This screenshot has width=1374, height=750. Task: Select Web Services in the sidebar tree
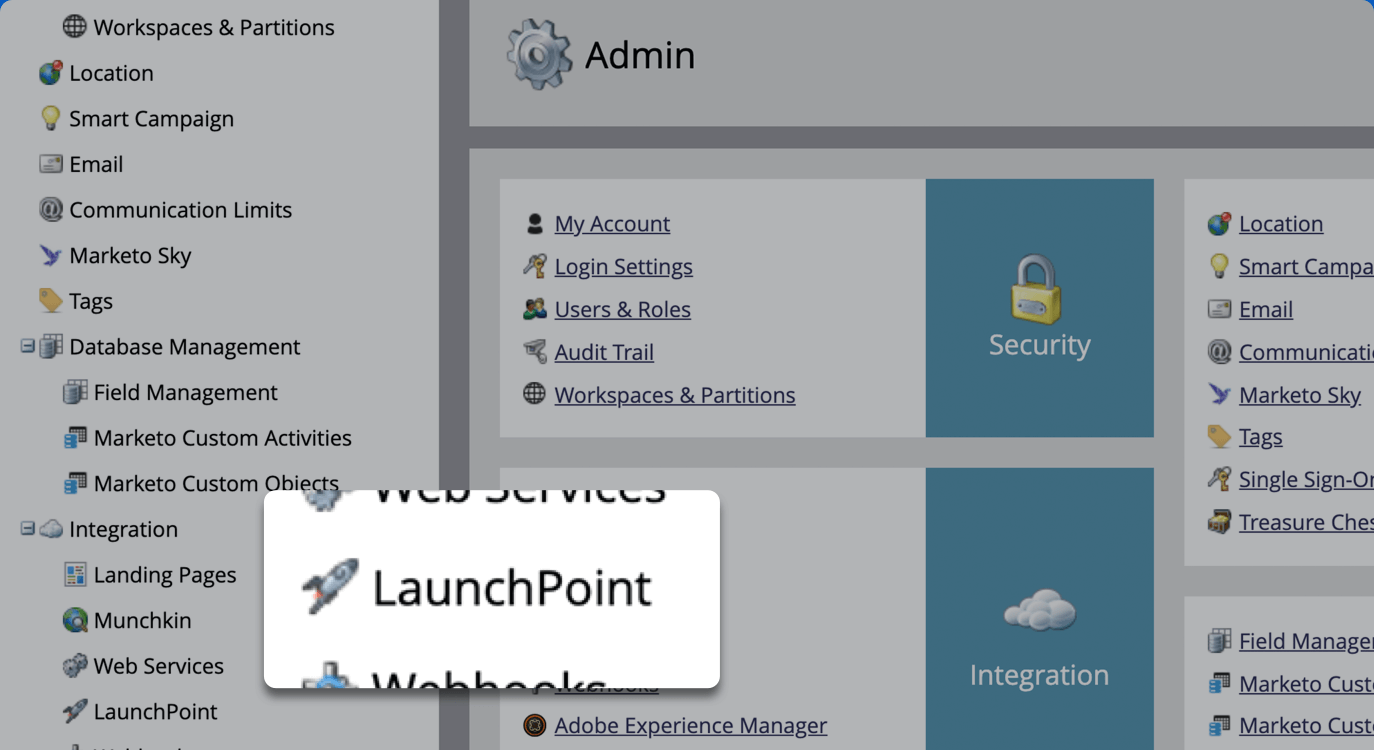[x=159, y=666]
